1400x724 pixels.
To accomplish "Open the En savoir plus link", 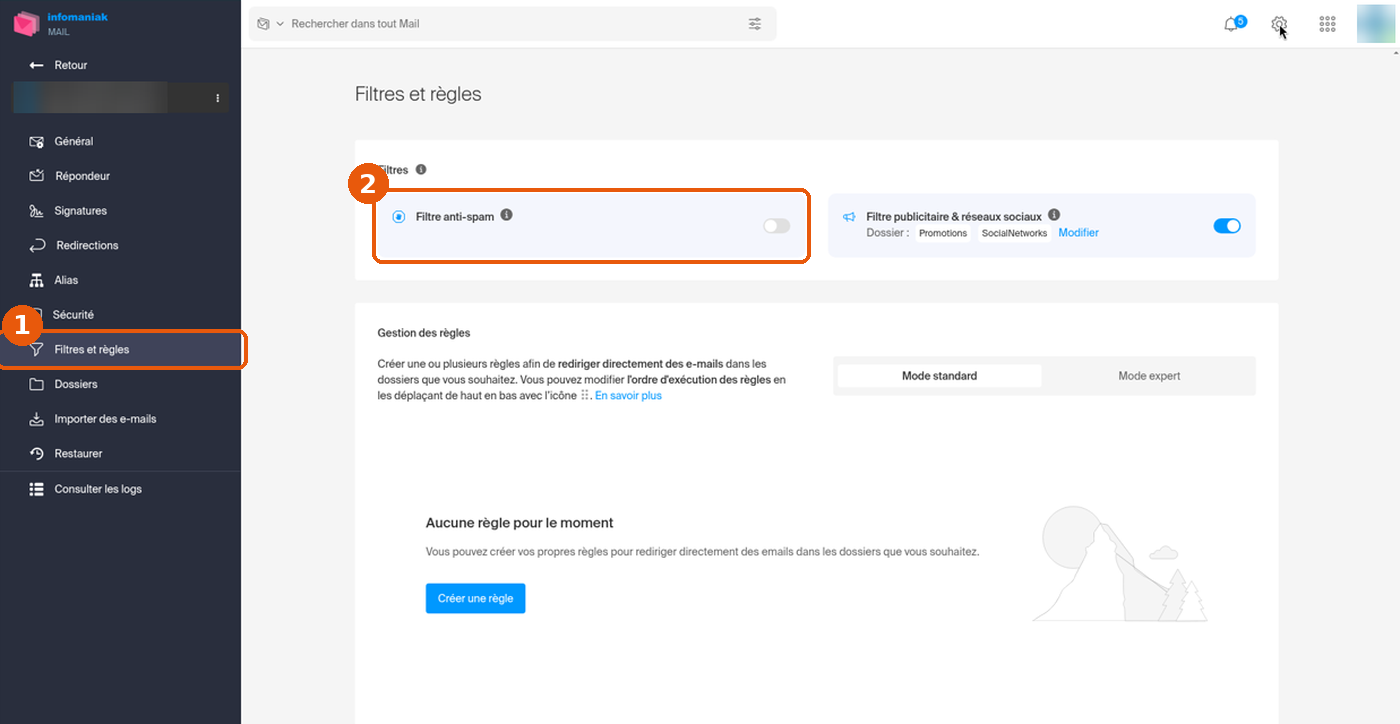I will [628, 396].
